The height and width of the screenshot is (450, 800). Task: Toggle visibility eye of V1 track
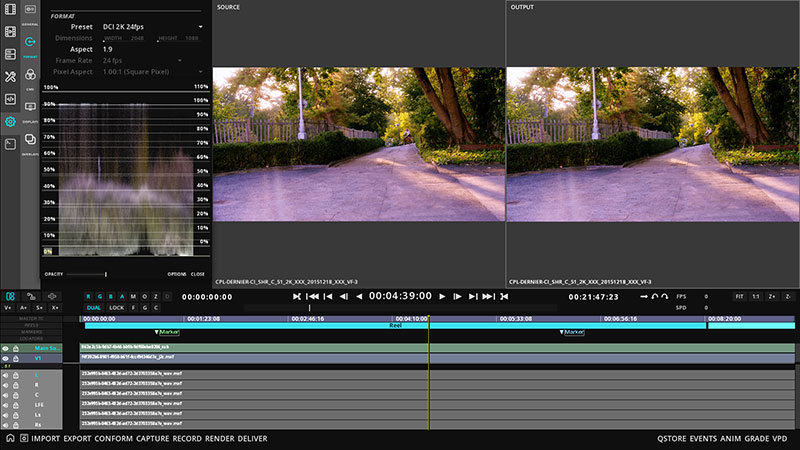pos(6,359)
